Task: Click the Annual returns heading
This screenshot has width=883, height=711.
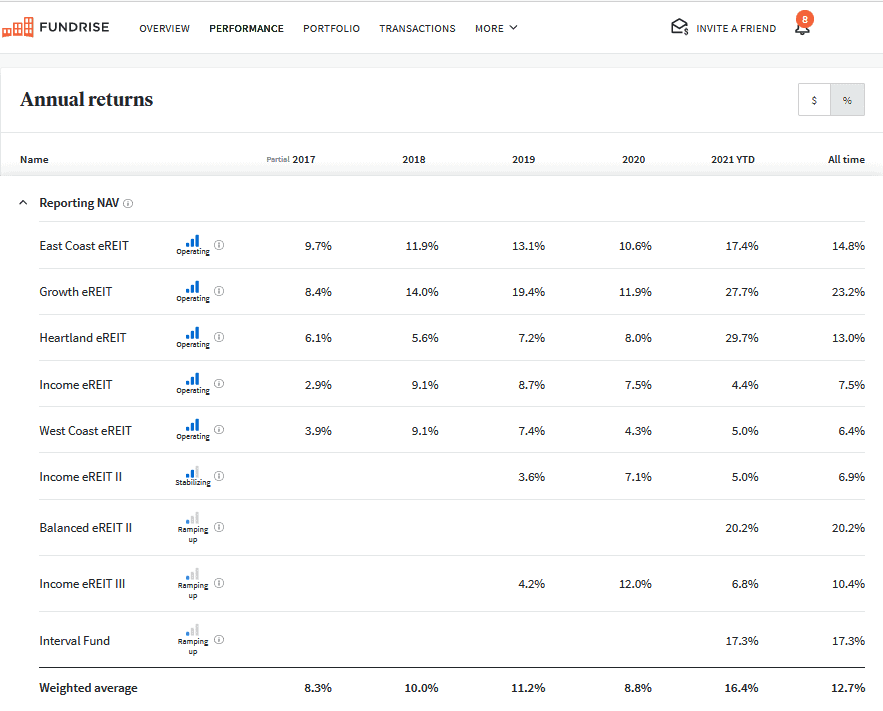Action: (x=87, y=99)
